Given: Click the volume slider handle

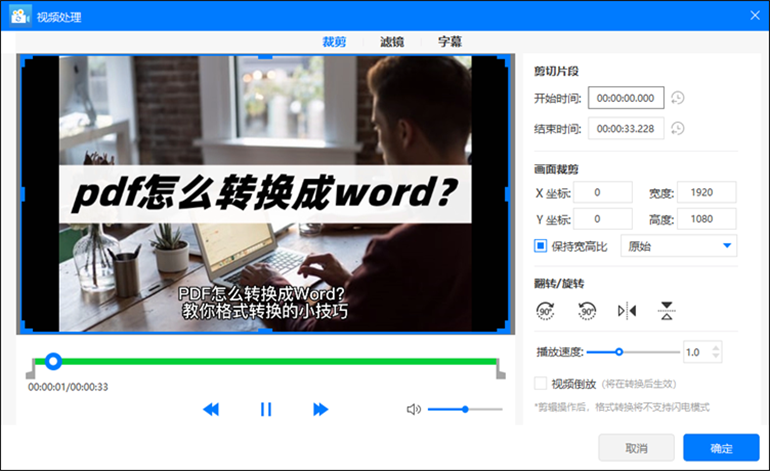Looking at the screenshot, I should click(x=465, y=409).
